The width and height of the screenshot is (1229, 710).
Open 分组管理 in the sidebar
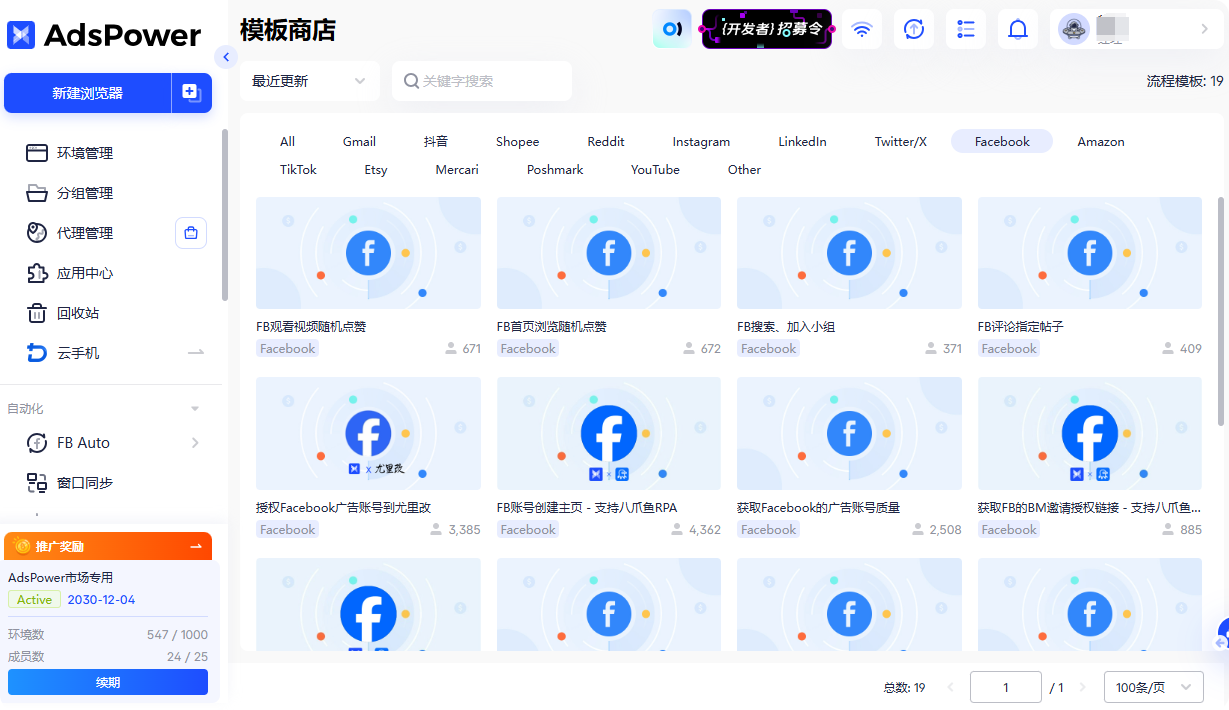[x=84, y=193]
